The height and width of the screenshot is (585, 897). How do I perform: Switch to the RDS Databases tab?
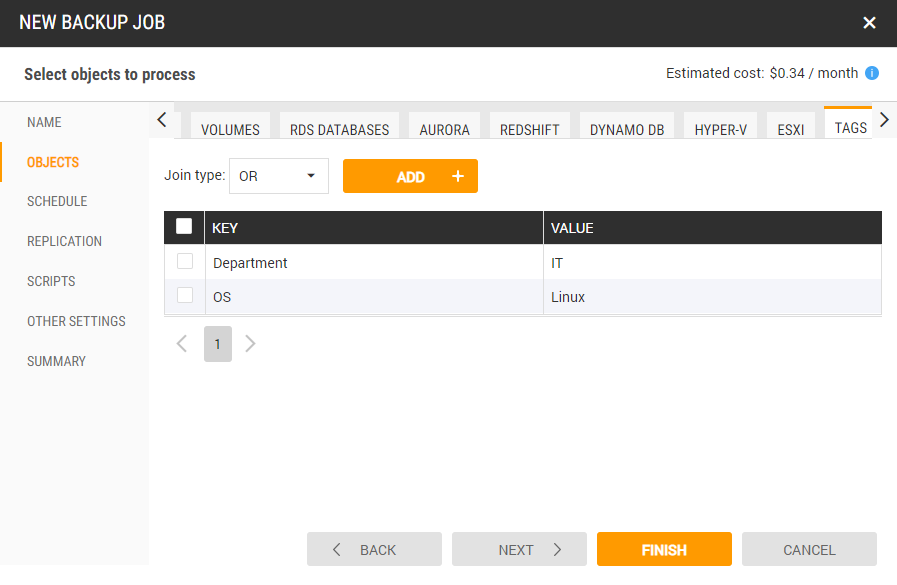pyautogui.click(x=339, y=129)
